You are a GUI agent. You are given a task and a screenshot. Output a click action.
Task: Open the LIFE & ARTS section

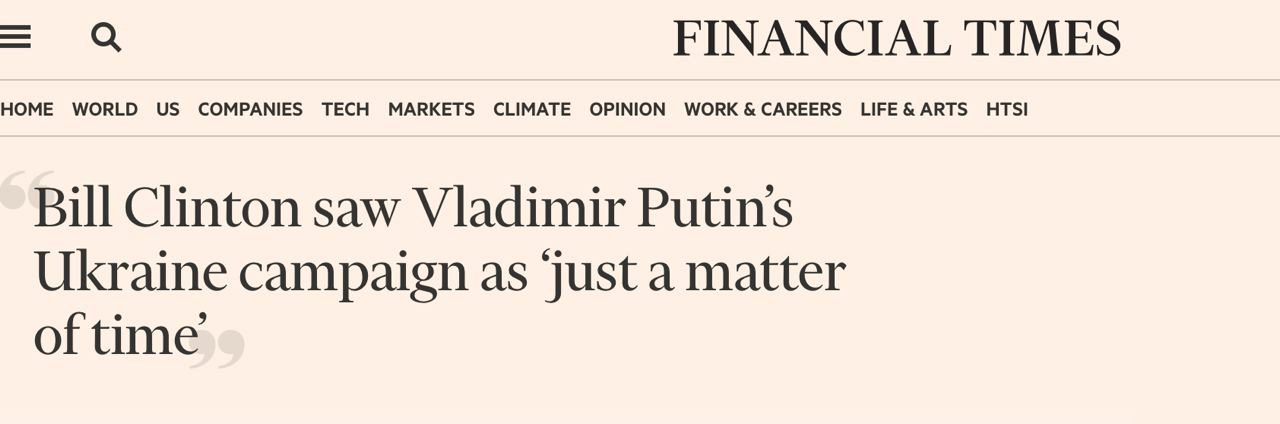pos(914,109)
